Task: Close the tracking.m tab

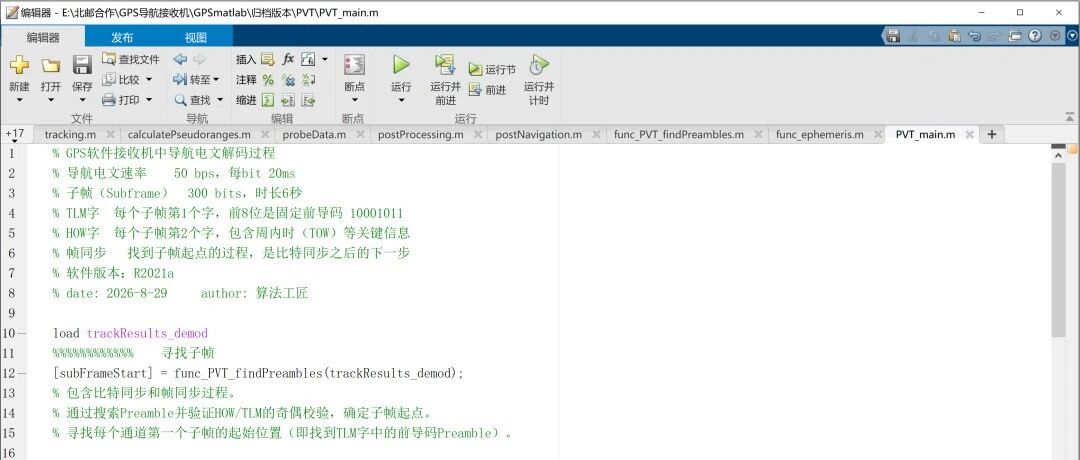Action: [x=110, y=134]
